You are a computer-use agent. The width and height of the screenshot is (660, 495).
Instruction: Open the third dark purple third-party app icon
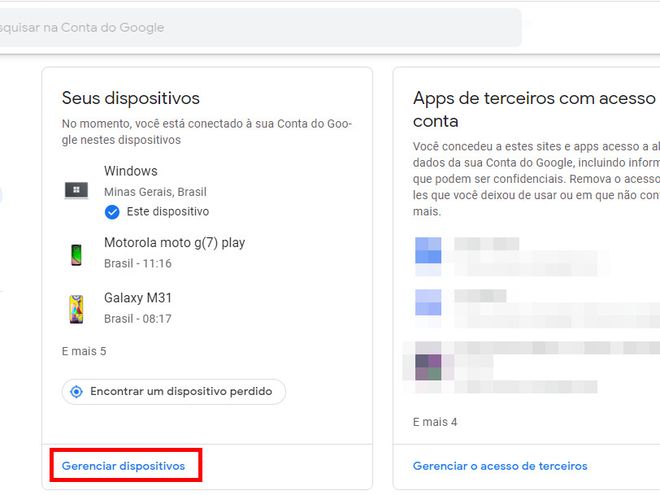click(428, 367)
